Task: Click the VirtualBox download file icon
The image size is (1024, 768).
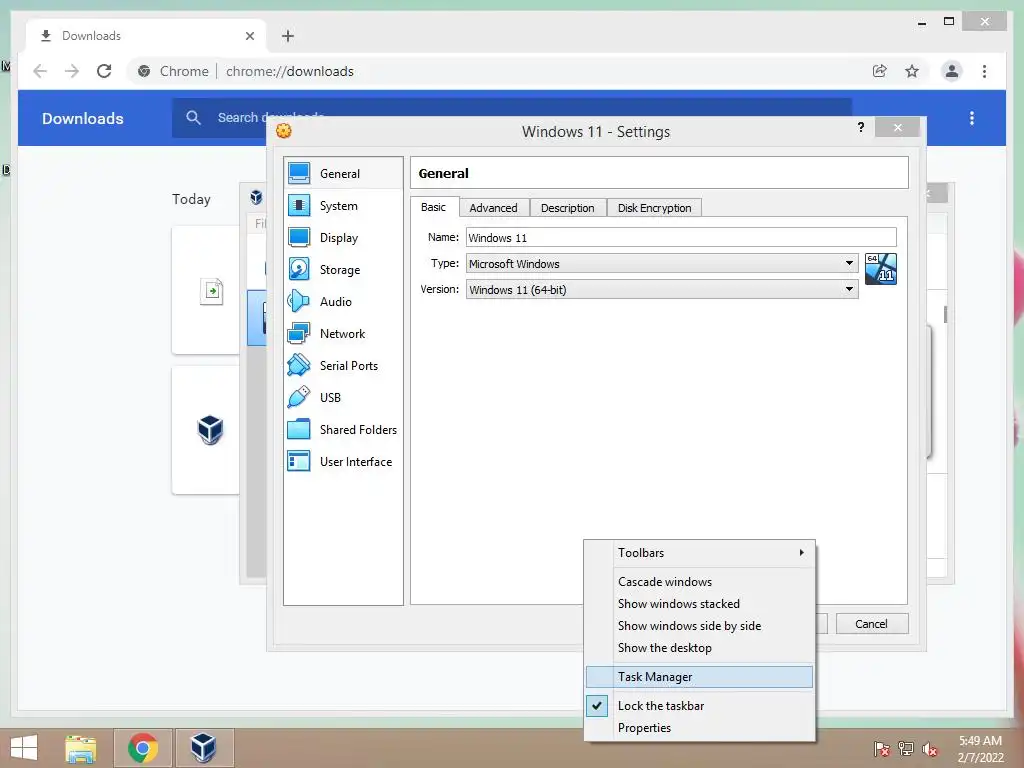Action: point(210,430)
